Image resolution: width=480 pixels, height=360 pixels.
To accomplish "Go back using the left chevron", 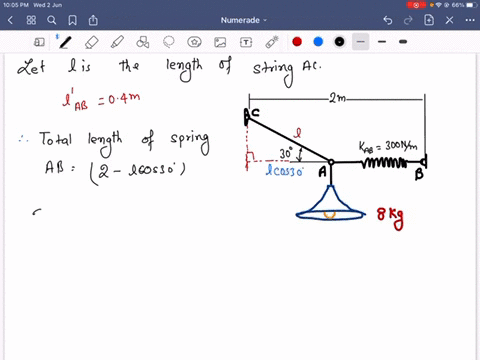I will coord(10,20).
